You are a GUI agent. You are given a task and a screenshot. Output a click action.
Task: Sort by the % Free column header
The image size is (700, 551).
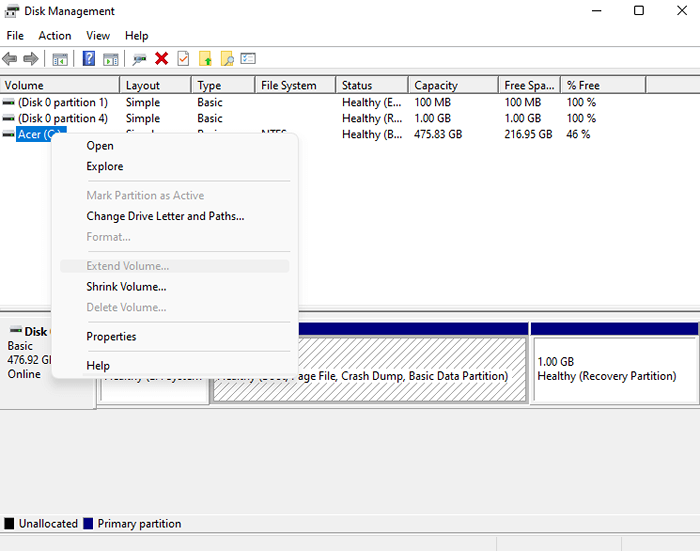tap(603, 85)
